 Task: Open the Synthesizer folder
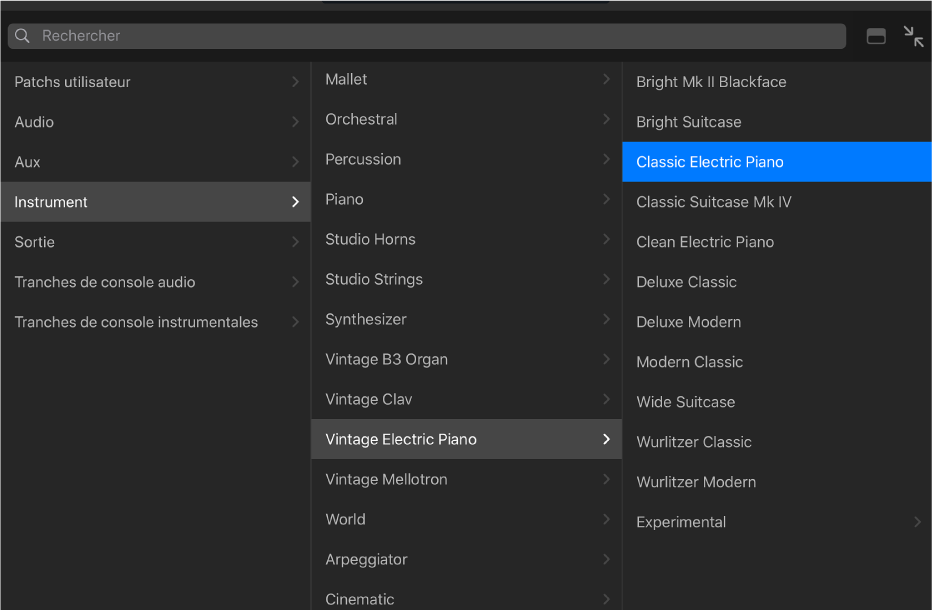coord(467,319)
